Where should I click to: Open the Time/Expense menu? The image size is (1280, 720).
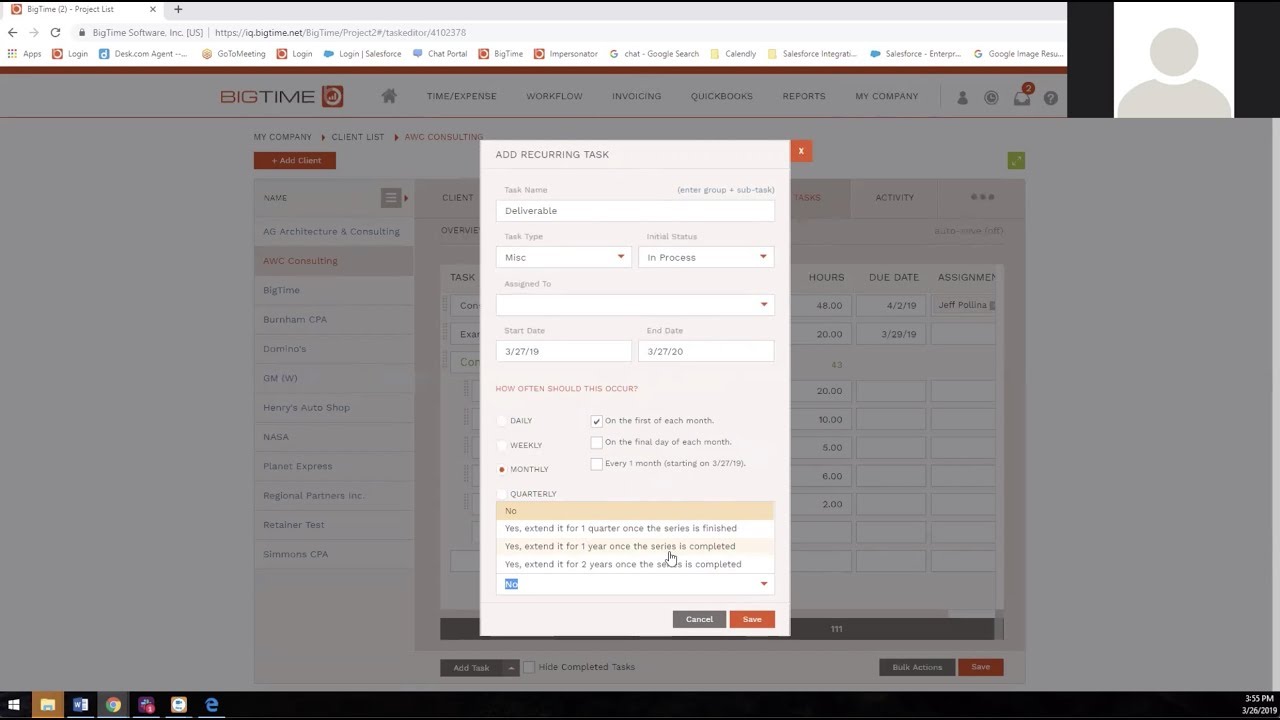tap(461, 96)
